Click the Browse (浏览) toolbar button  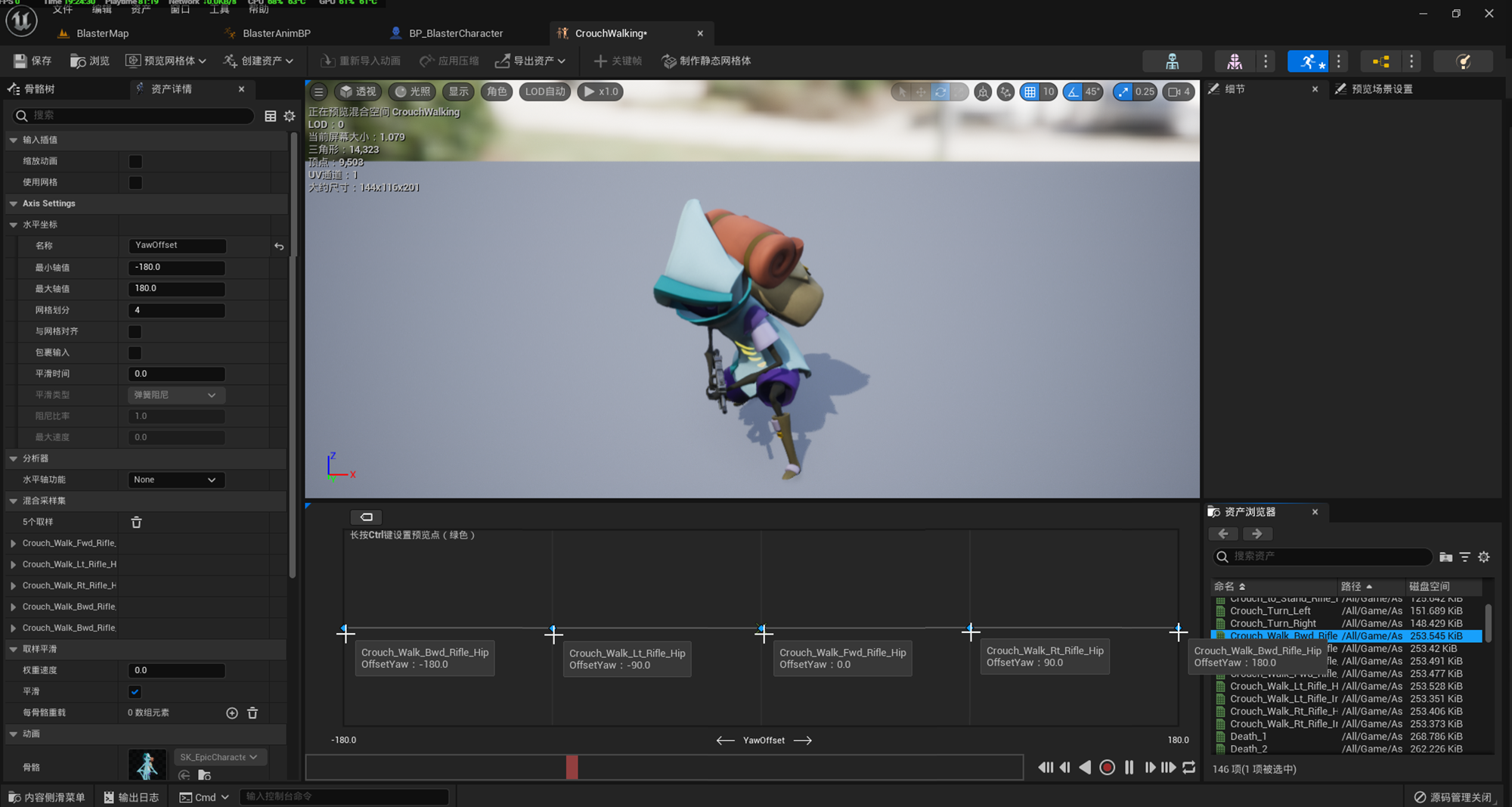[x=90, y=61]
